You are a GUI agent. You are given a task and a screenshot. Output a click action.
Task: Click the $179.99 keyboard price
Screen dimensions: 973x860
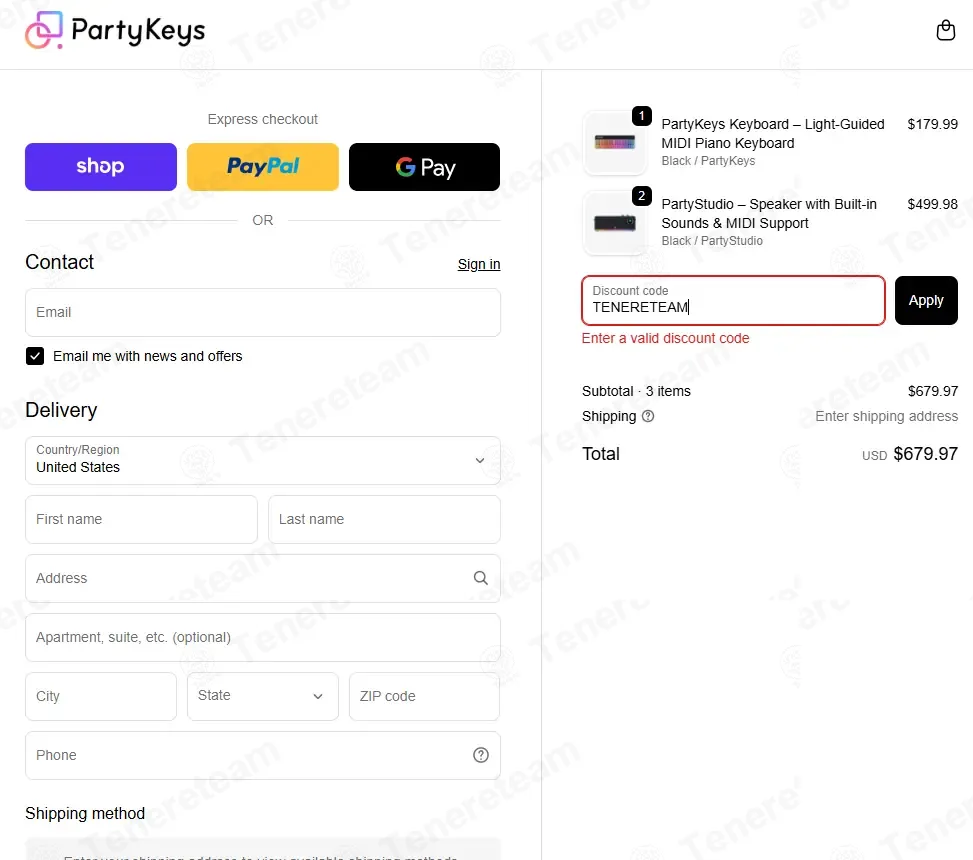click(x=932, y=124)
